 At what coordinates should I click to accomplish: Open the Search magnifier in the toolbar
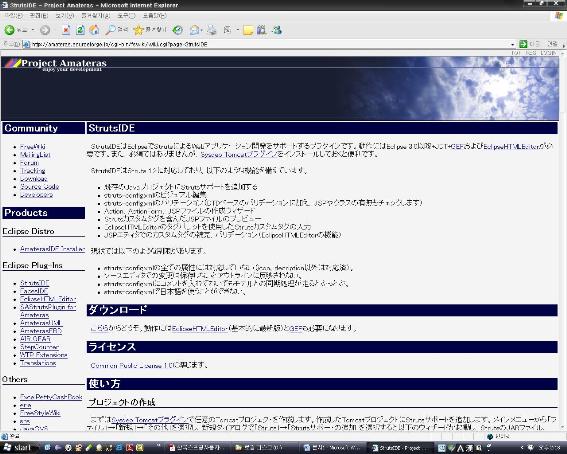[110, 30]
